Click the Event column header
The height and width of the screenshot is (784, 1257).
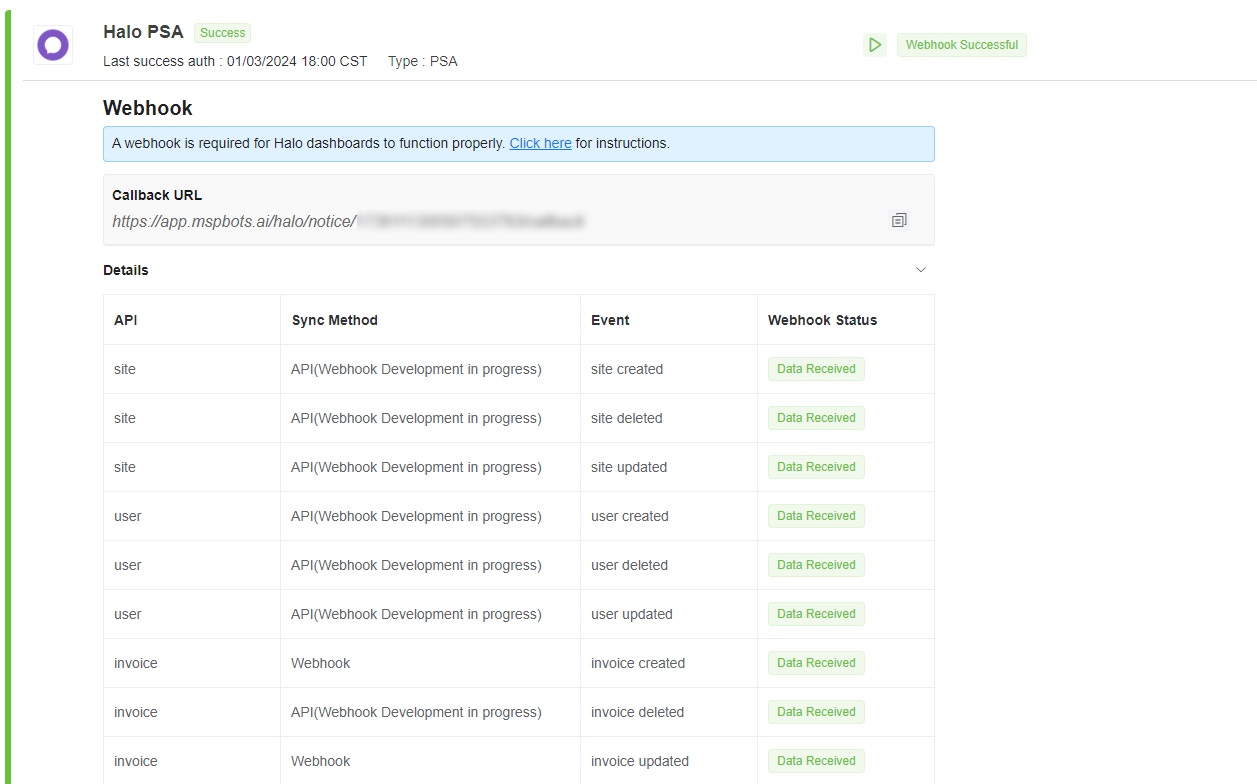click(x=610, y=320)
